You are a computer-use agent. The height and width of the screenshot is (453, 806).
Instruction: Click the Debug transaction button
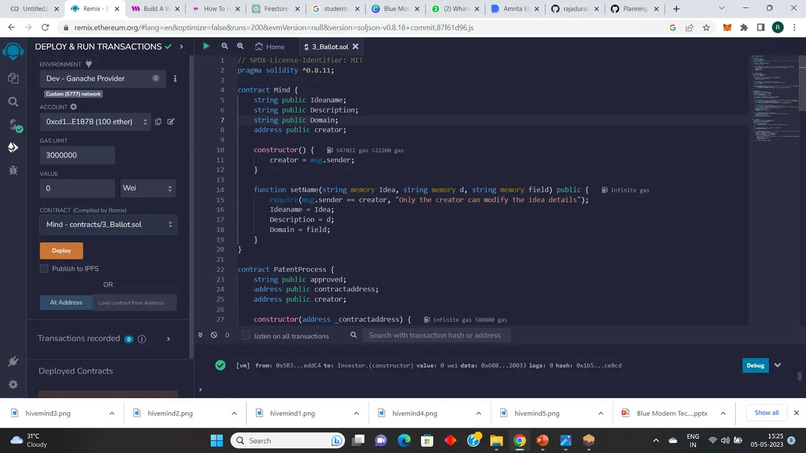point(755,366)
